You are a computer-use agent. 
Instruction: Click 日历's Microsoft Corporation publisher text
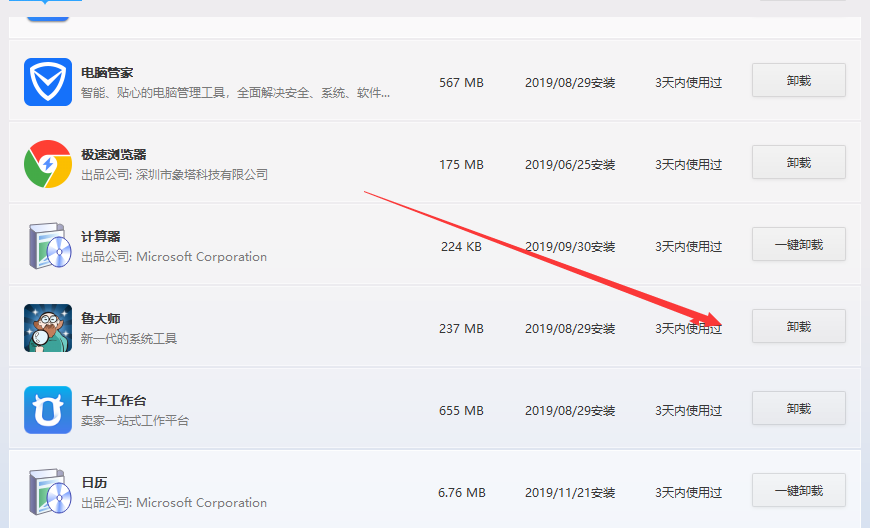pos(201,502)
